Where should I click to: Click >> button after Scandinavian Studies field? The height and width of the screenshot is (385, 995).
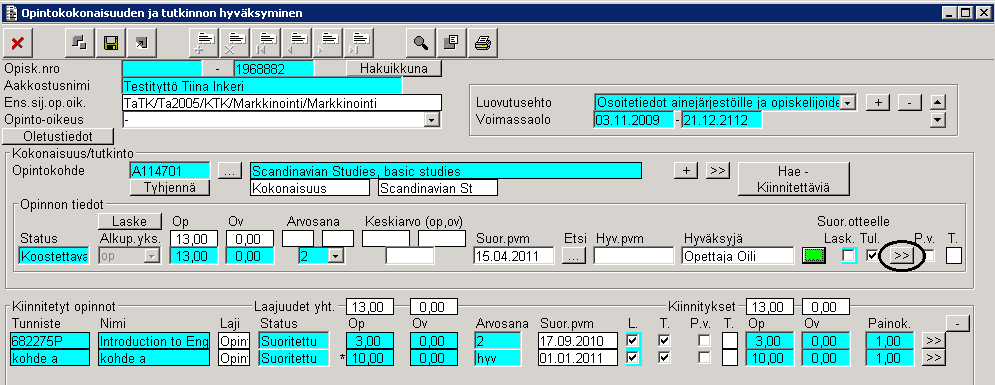point(717,171)
